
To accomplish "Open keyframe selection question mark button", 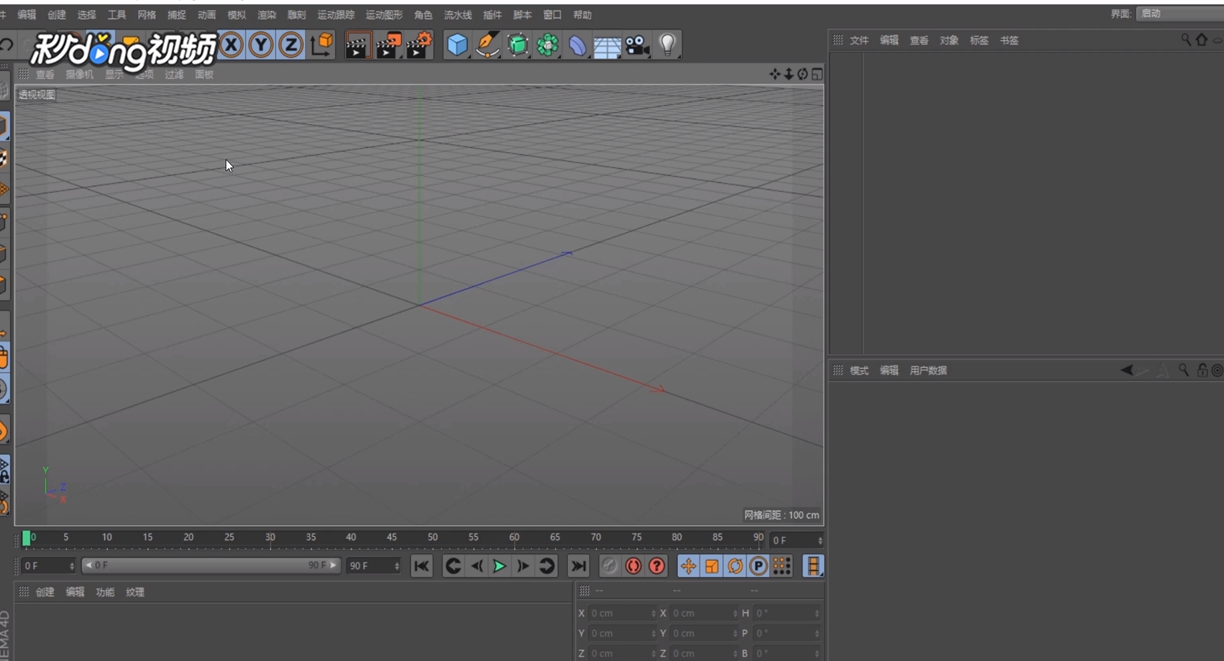I will (x=657, y=566).
